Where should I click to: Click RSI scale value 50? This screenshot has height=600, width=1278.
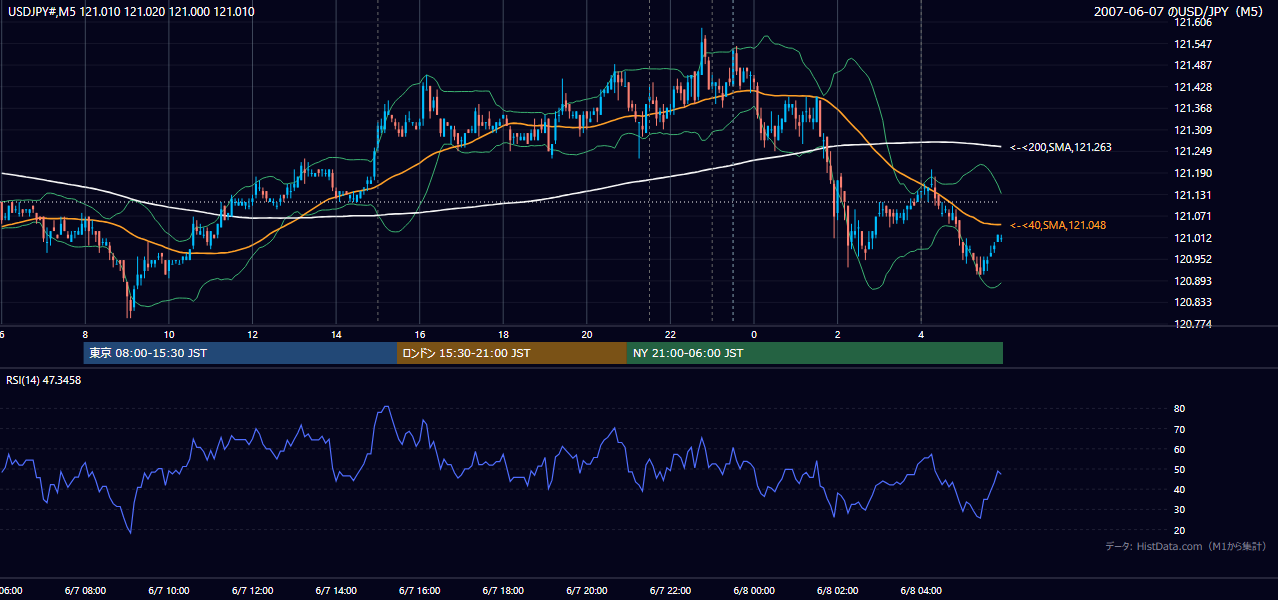coord(1180,469)
